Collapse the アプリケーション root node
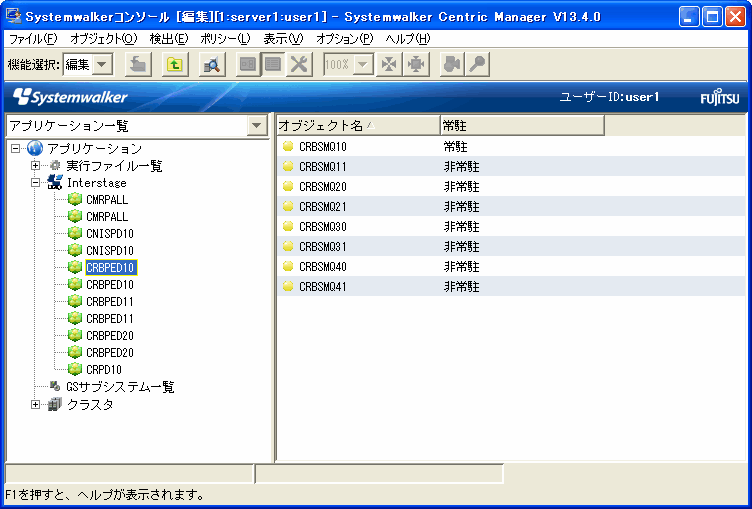The width and height of the screenshot is (752, 509). click(15, 149)
